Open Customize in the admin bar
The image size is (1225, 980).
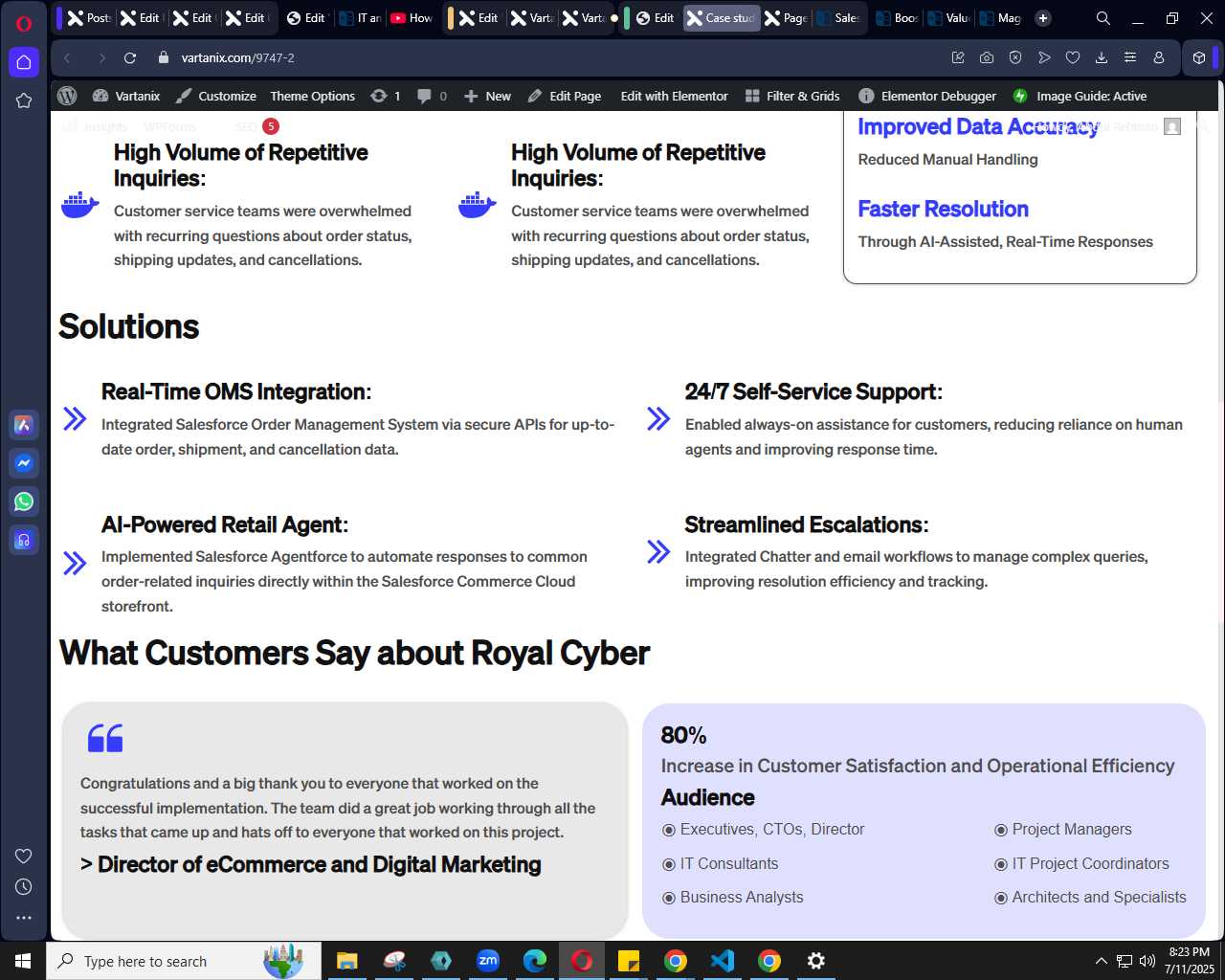(215, 96)
